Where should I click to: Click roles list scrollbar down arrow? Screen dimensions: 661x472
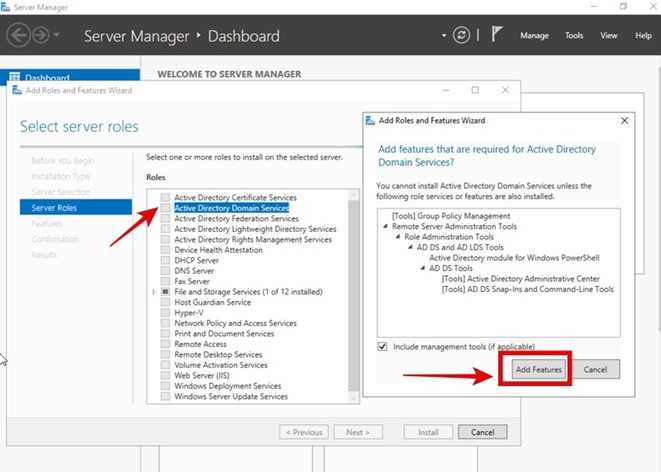(x=354, y=398)
